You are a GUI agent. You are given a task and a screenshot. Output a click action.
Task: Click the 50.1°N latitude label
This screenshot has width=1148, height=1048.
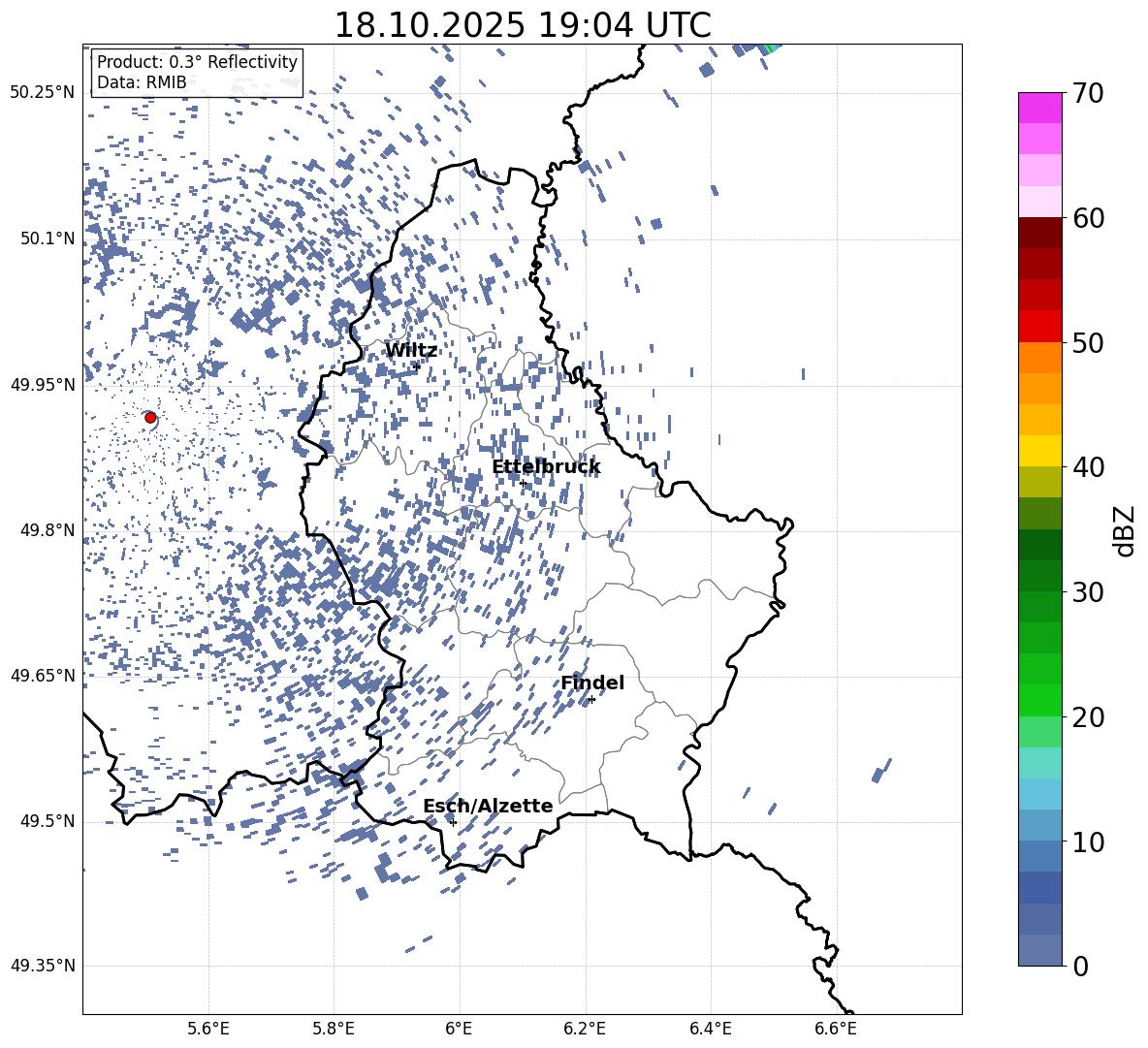pyautogui.click(x=48, y=238)
